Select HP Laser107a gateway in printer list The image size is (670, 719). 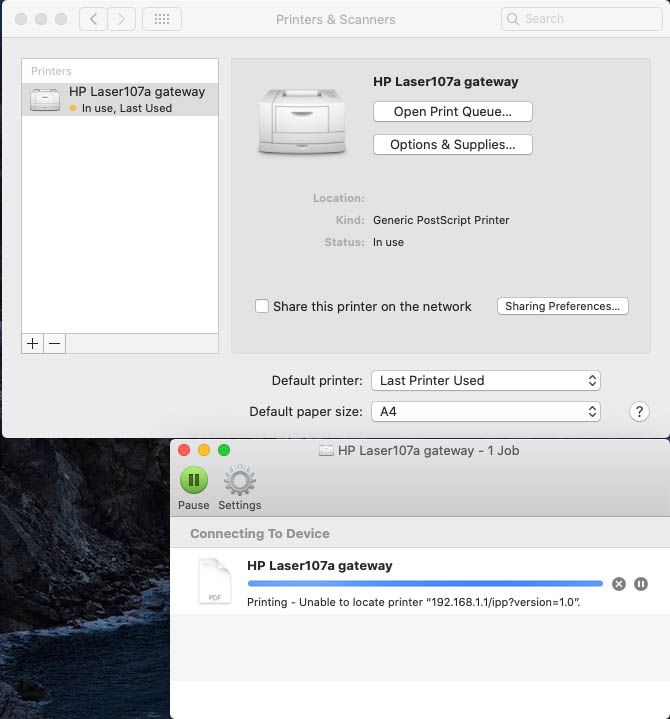pyautogui.click(x=120, y=99)
